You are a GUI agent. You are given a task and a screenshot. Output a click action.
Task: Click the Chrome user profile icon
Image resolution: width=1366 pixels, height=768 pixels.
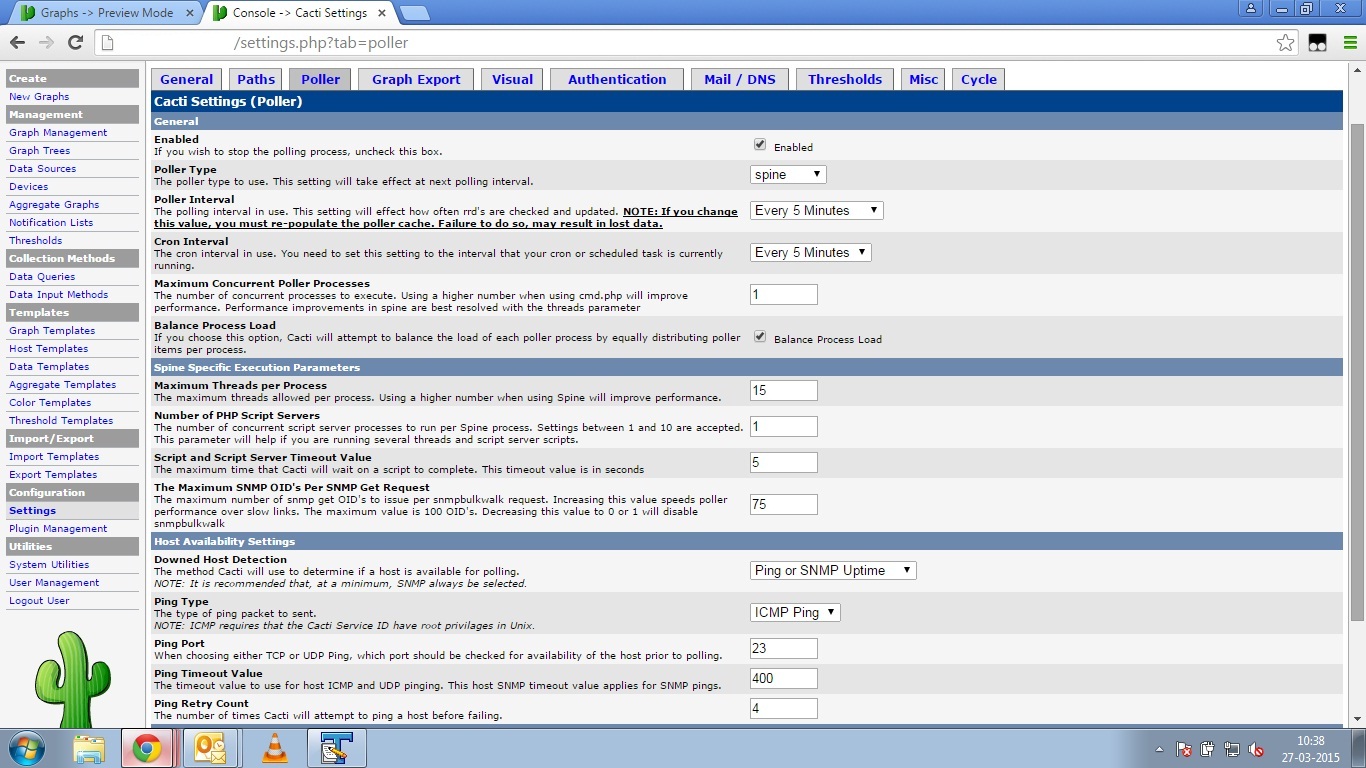[x=1251, y=8]
